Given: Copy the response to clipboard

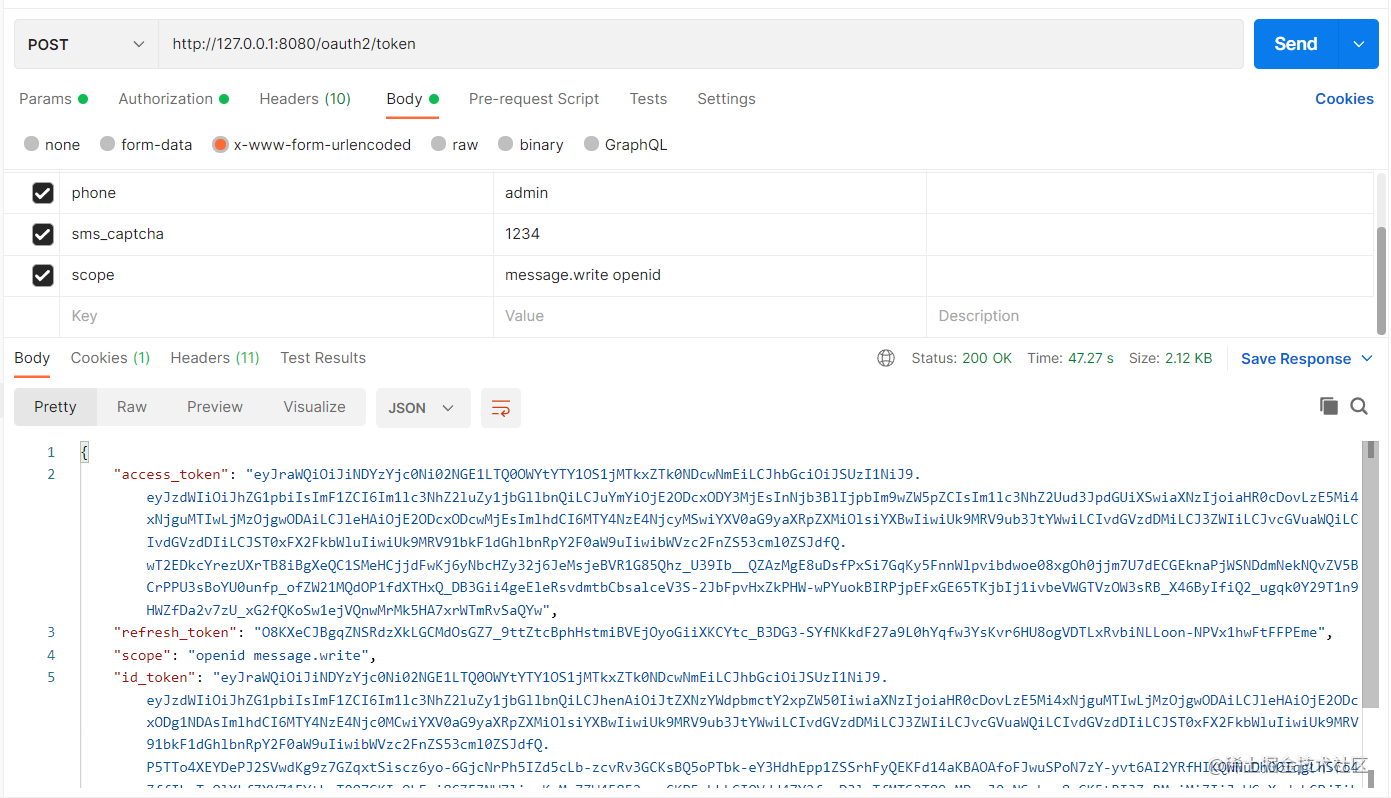Looking at the screenshot, I should coord(1328,406).
